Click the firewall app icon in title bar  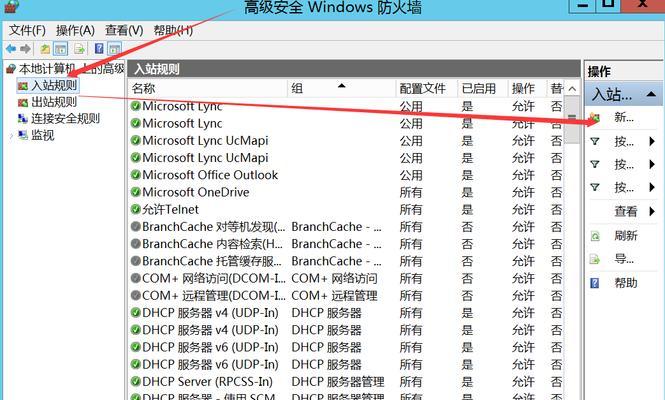click(x=11, y=6)
